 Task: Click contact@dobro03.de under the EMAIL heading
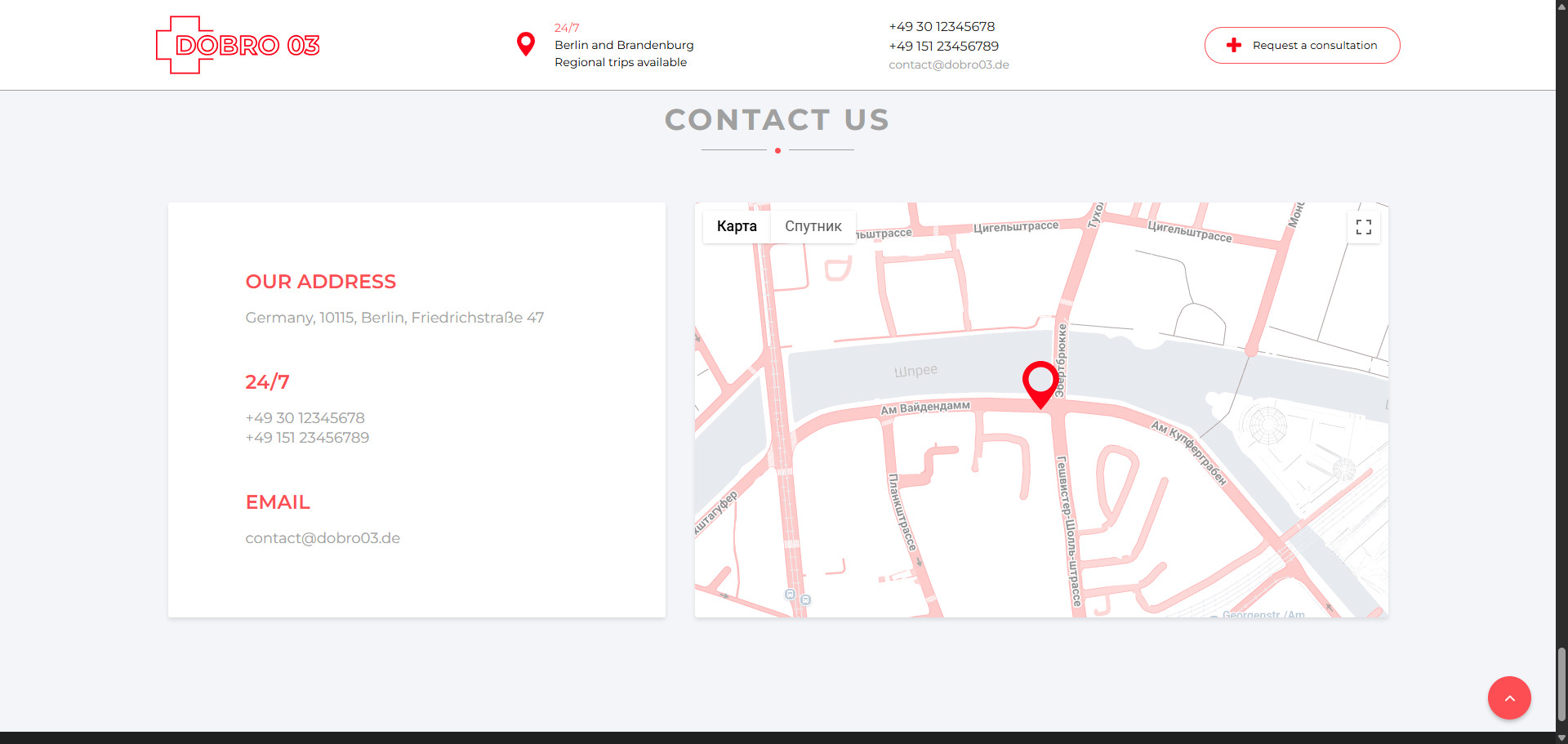coord(323,538)
